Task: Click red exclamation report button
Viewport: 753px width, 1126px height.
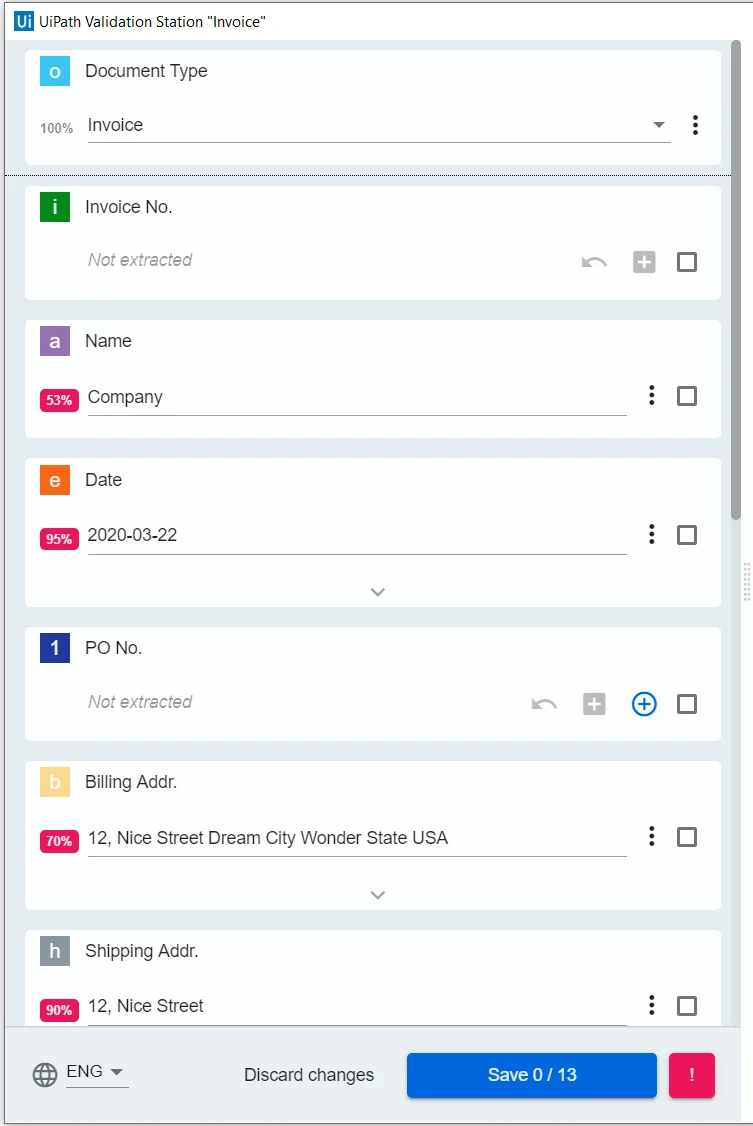Action: 691,1075
